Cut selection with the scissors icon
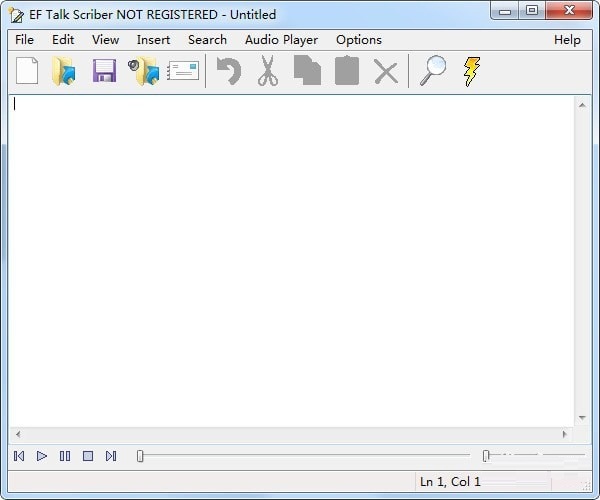Screen dimensions: 600x500 point(267,71)
